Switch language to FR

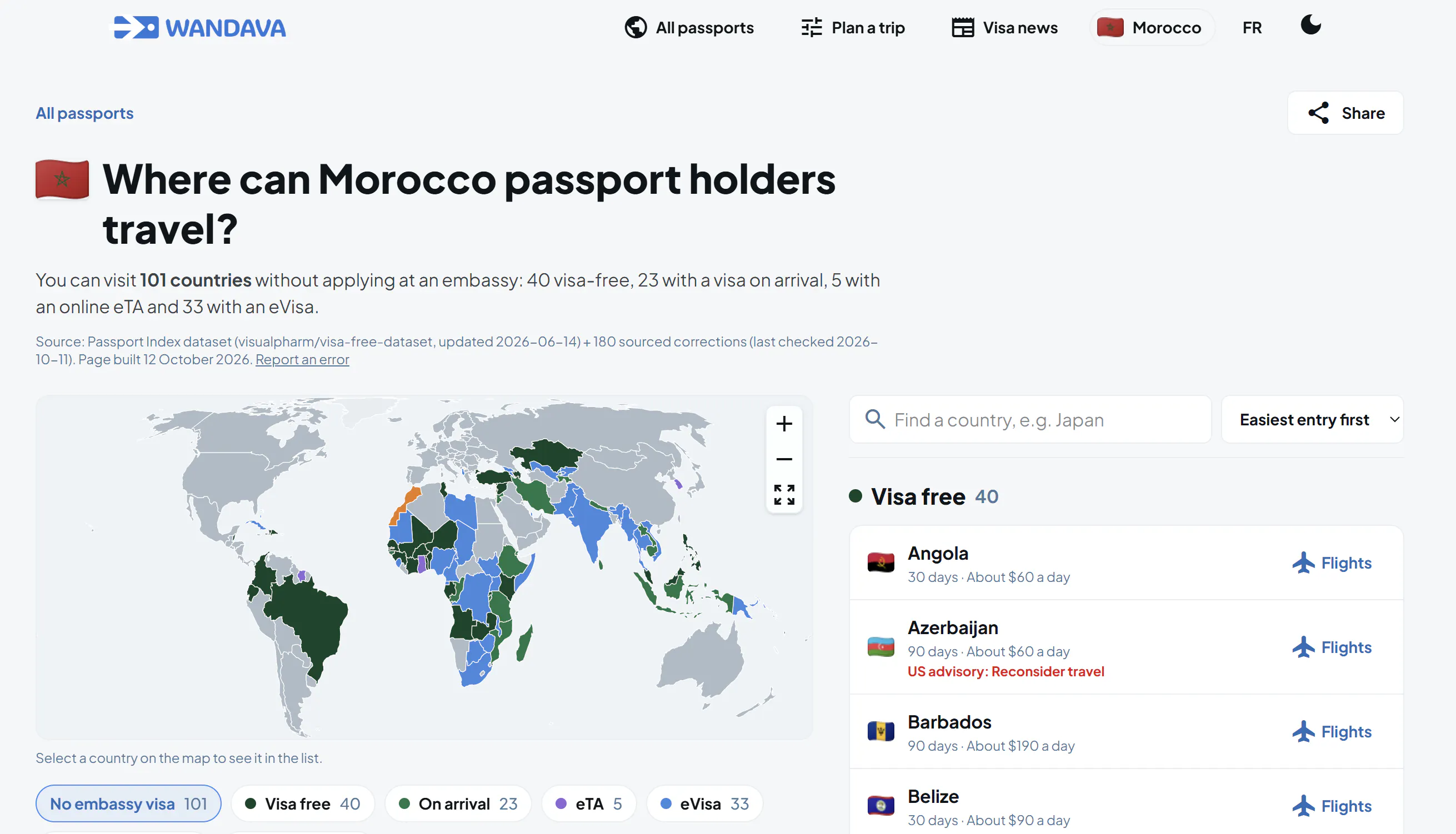[x=1252, y=28]
